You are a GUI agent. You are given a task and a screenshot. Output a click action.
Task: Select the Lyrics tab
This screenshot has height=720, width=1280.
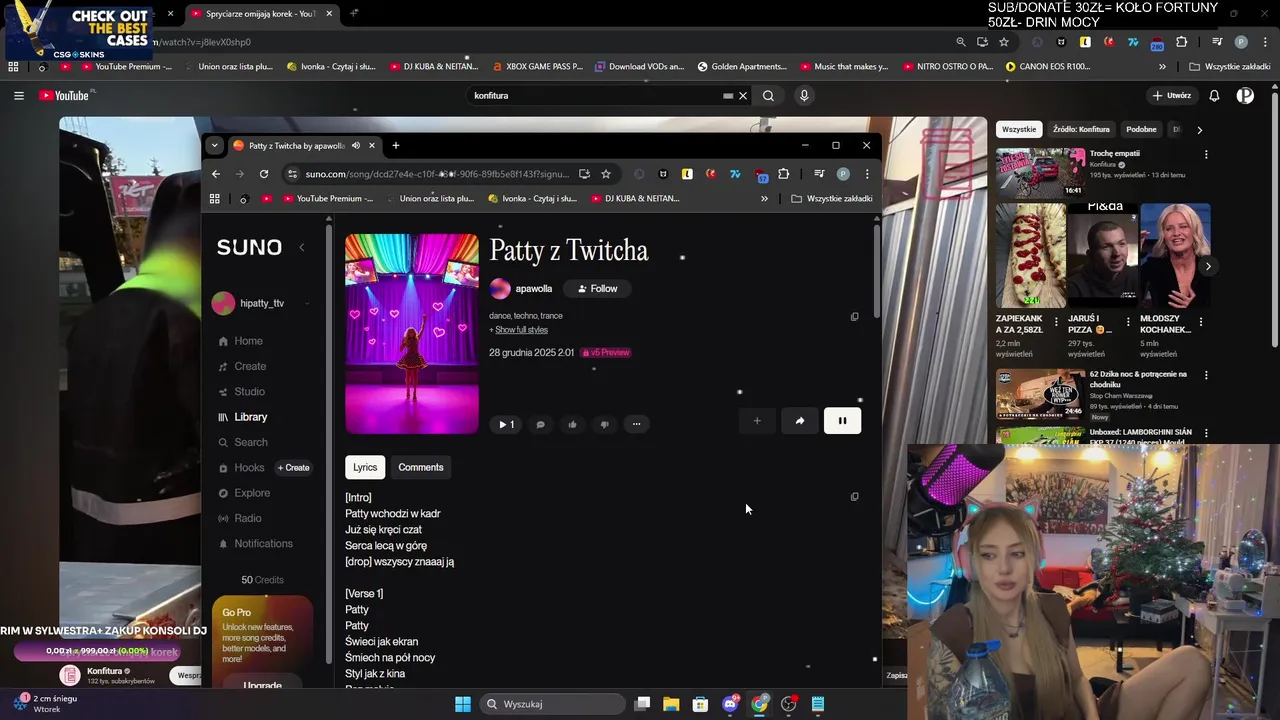coord(365,467)
